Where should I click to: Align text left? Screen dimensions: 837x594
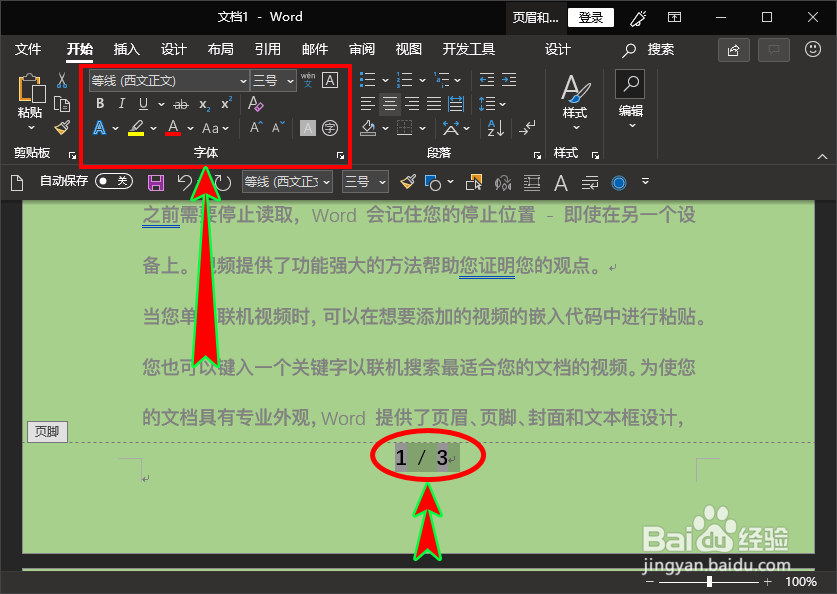click(368, 104)
